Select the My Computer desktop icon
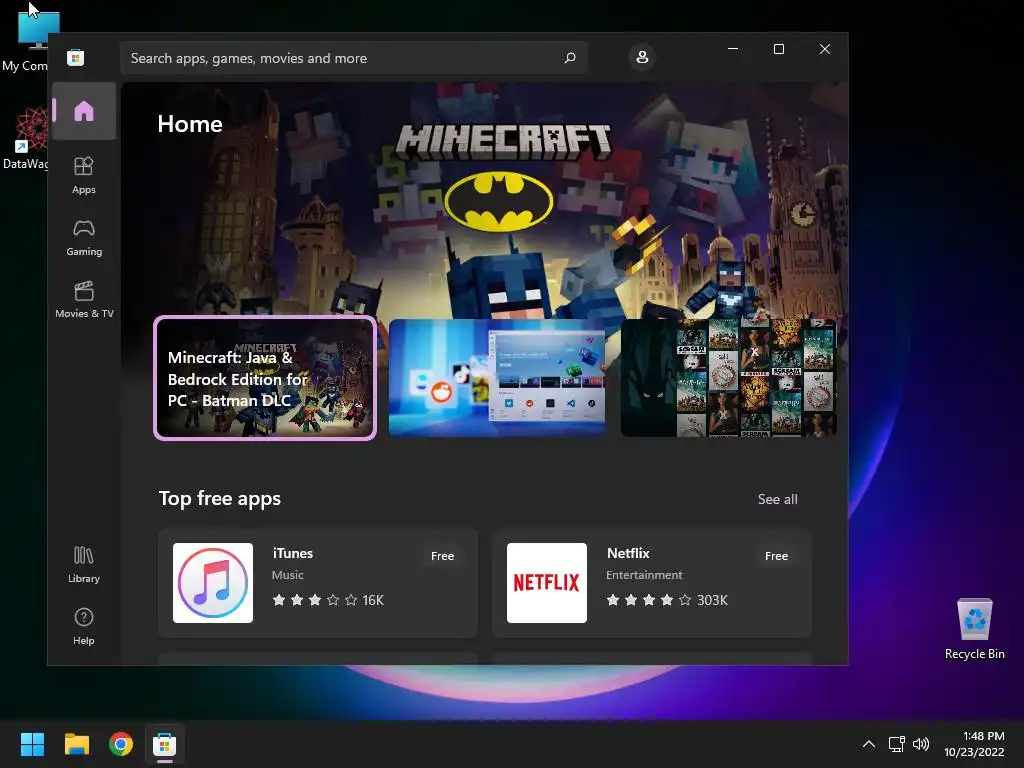 tap(25, 40)
